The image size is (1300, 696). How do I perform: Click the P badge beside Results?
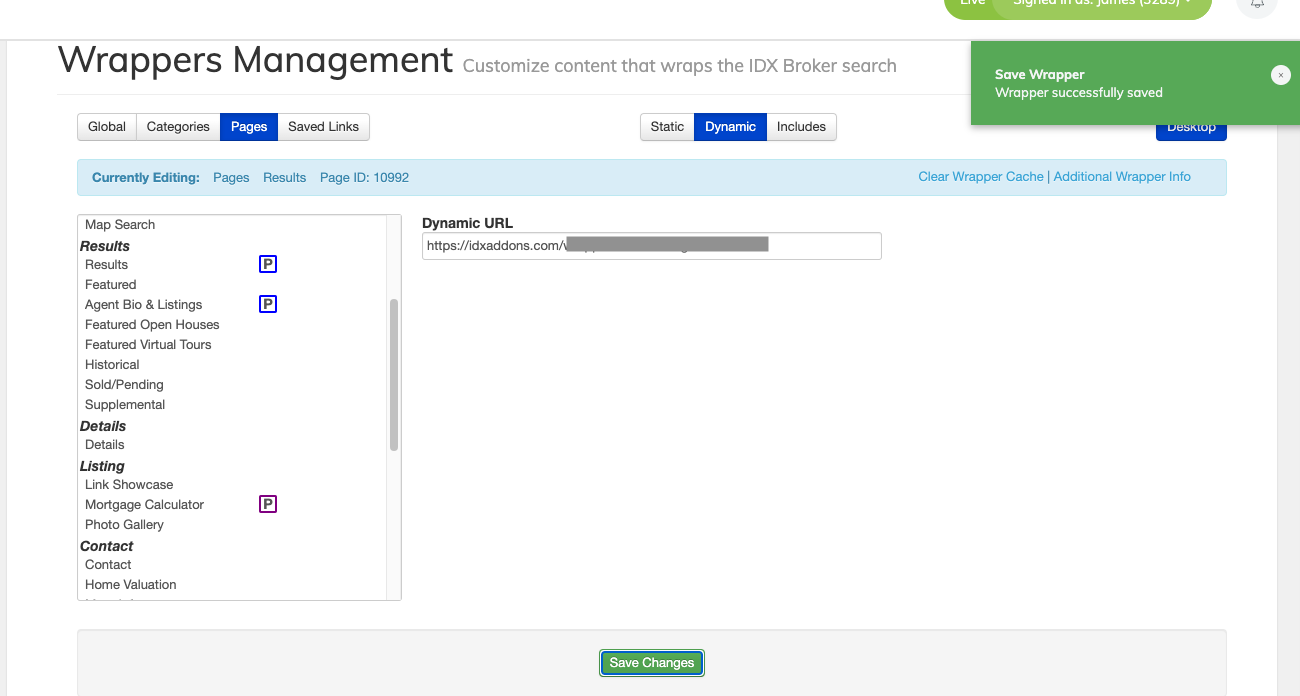(x=268, y=264)
